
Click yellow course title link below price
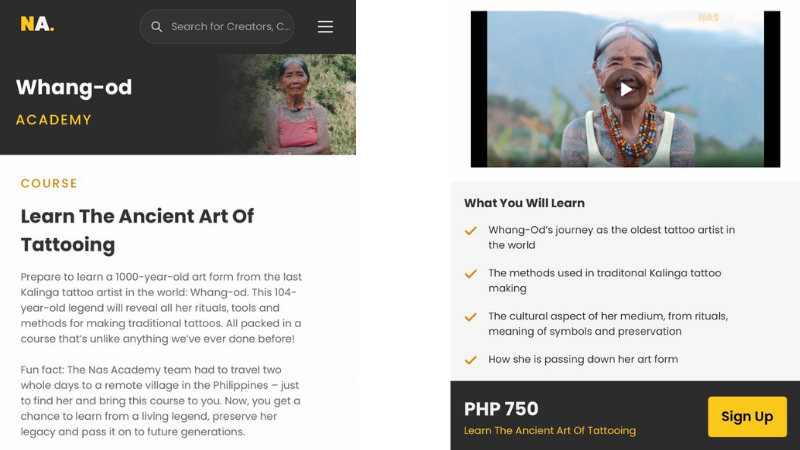(549, 431)
